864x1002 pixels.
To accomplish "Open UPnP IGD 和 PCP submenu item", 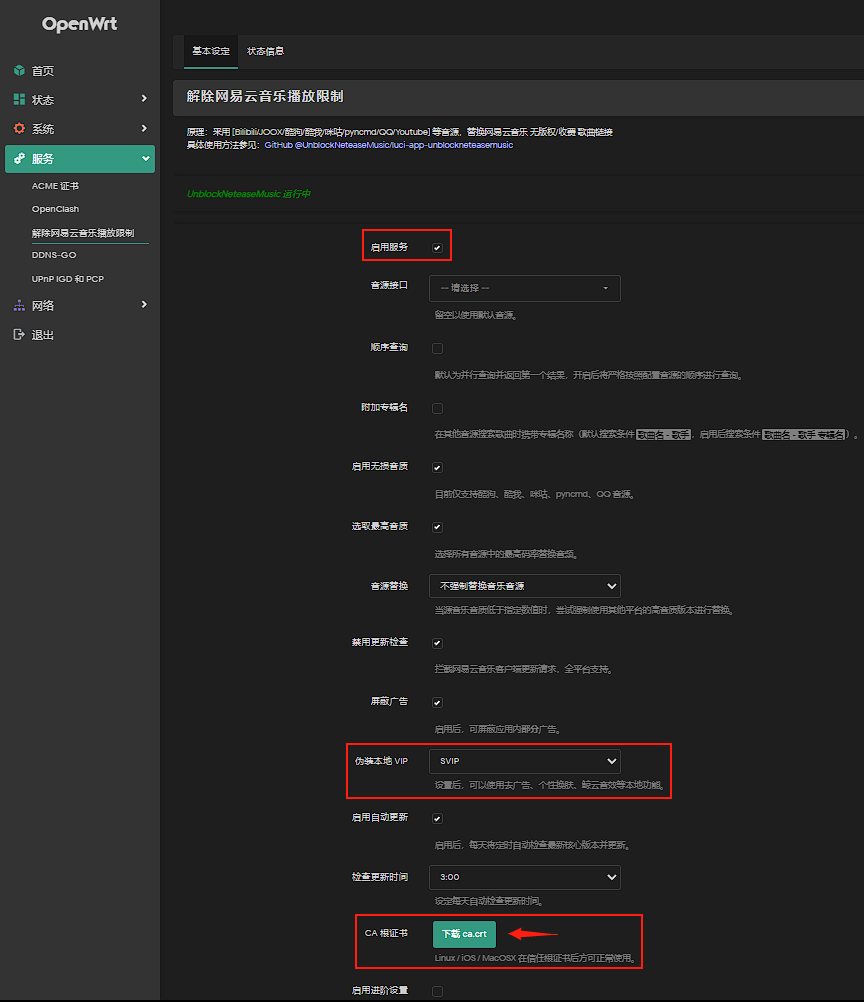I will pyautogui.click(x=68, y=279).
